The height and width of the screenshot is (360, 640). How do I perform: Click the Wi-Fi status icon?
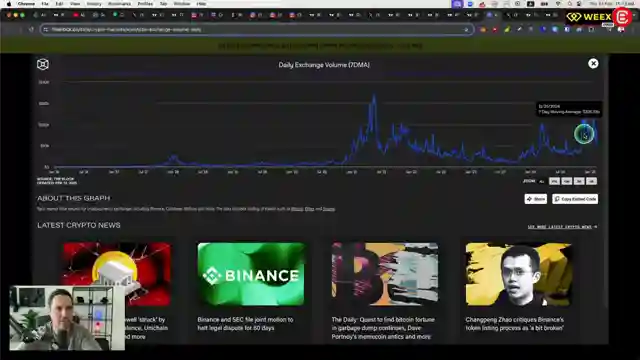(x=558, y=4)
